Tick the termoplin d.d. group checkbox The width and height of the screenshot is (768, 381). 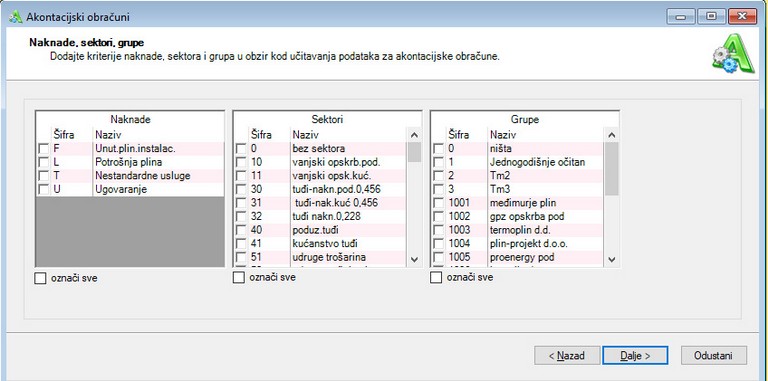tap(438, 230)
